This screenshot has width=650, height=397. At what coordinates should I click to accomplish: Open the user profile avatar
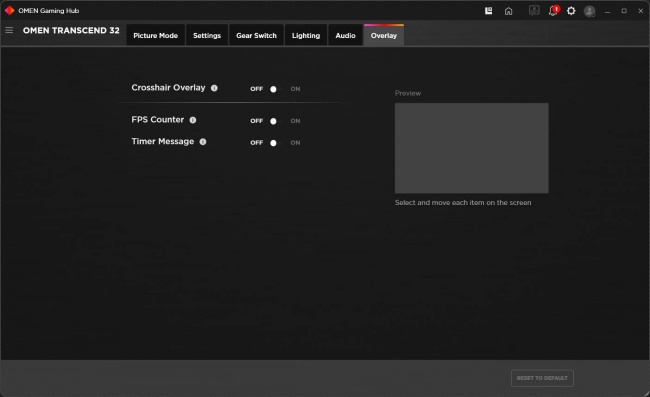click(x=589, y=11)
